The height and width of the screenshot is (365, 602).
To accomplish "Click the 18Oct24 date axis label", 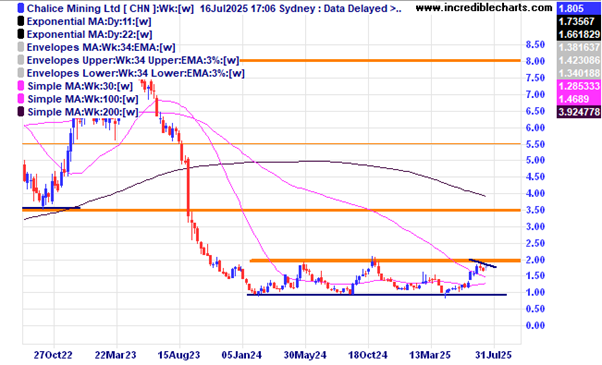I will (x=368, y=355).
